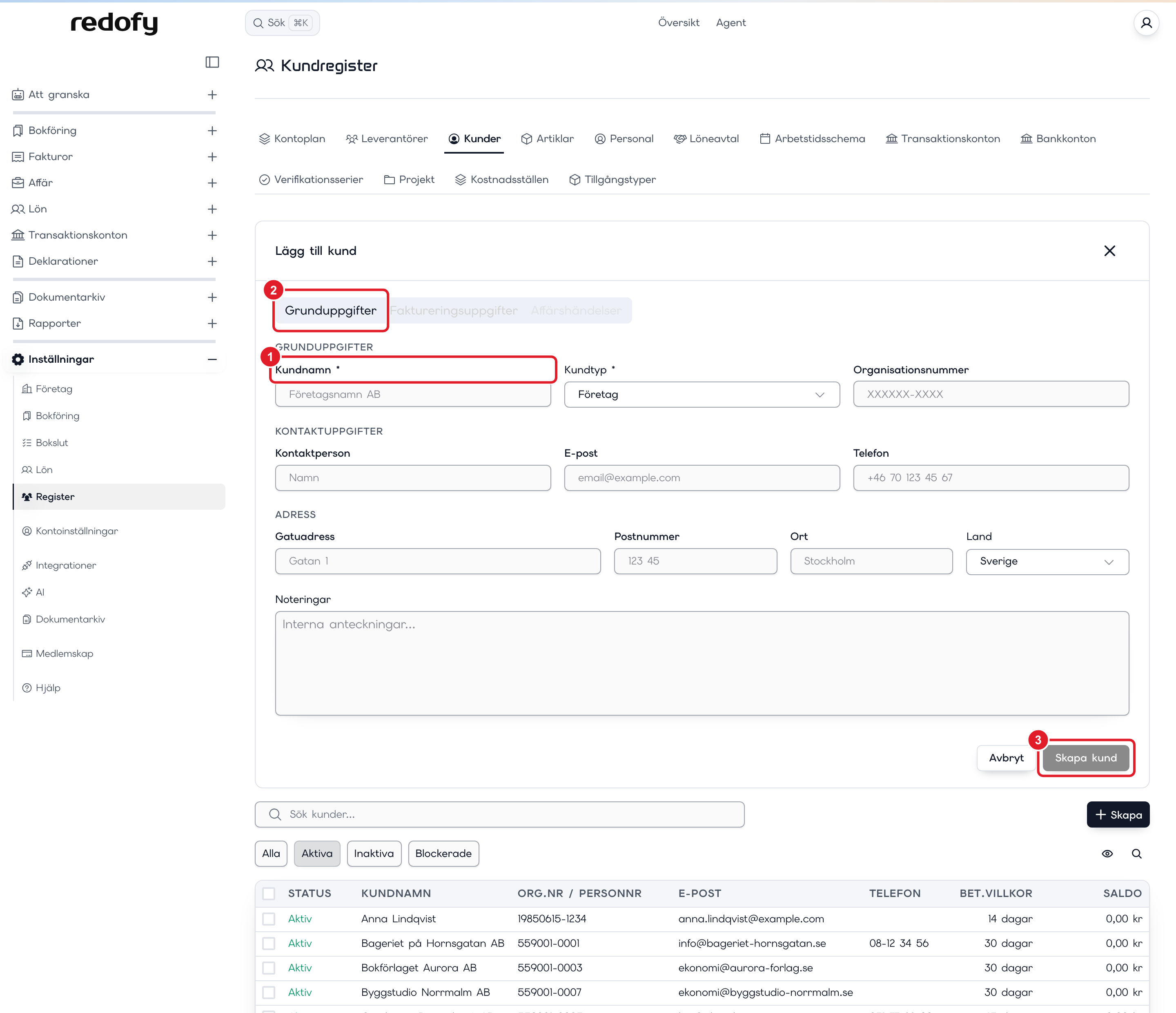The width and height of the screenshot is (1176, 1013).
Task: Tick the select-all checkbox in the table header
Action: (x=269, y=894)
